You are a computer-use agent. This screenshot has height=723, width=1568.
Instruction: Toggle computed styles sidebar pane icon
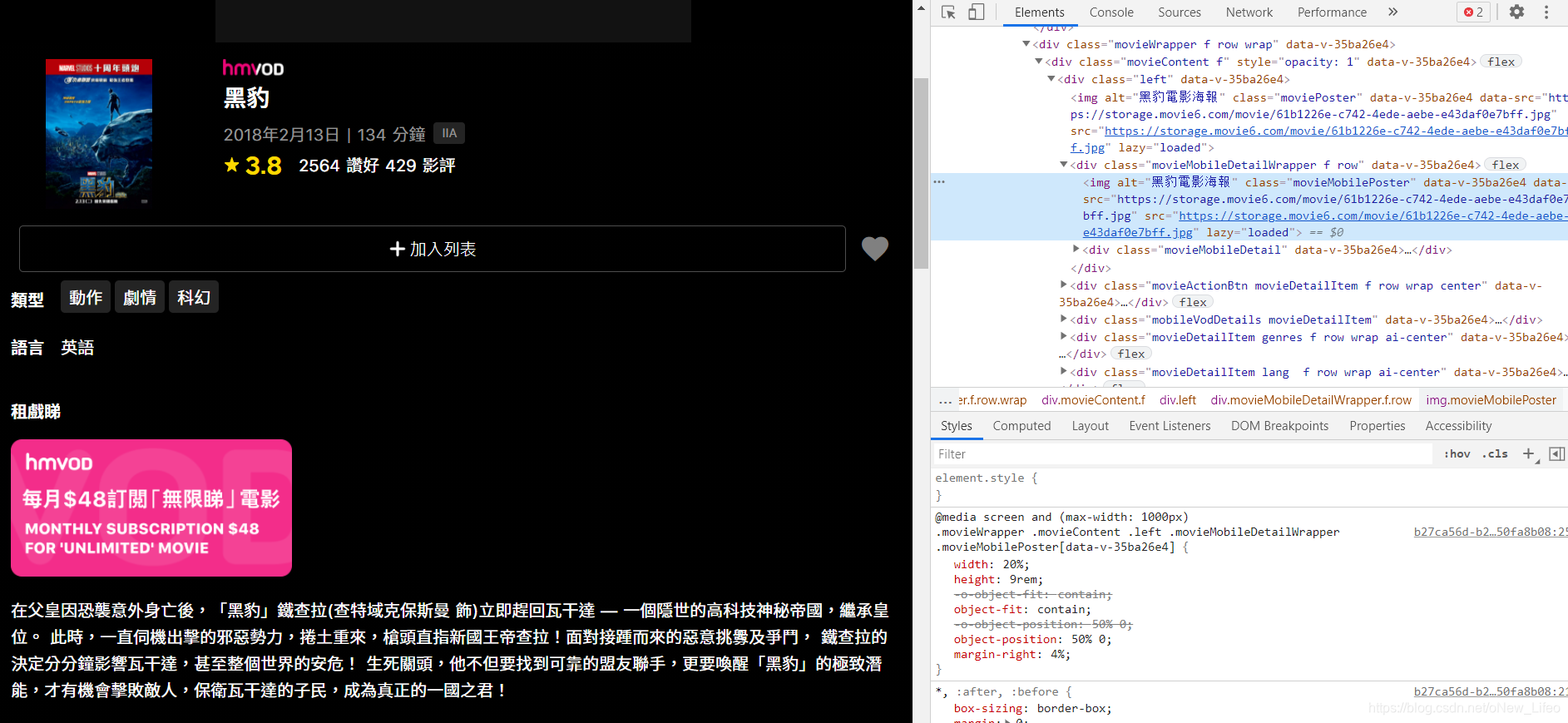click(1557, 453)
